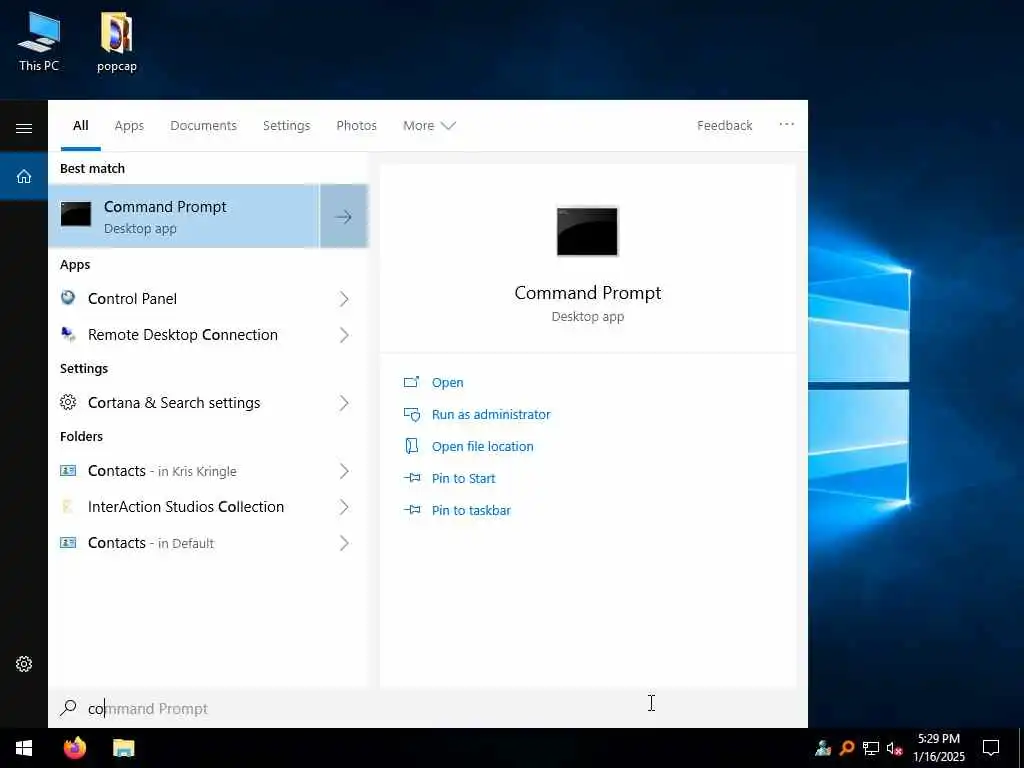Click the Open action icon
1024x768 pixels.
click(411, 382)
